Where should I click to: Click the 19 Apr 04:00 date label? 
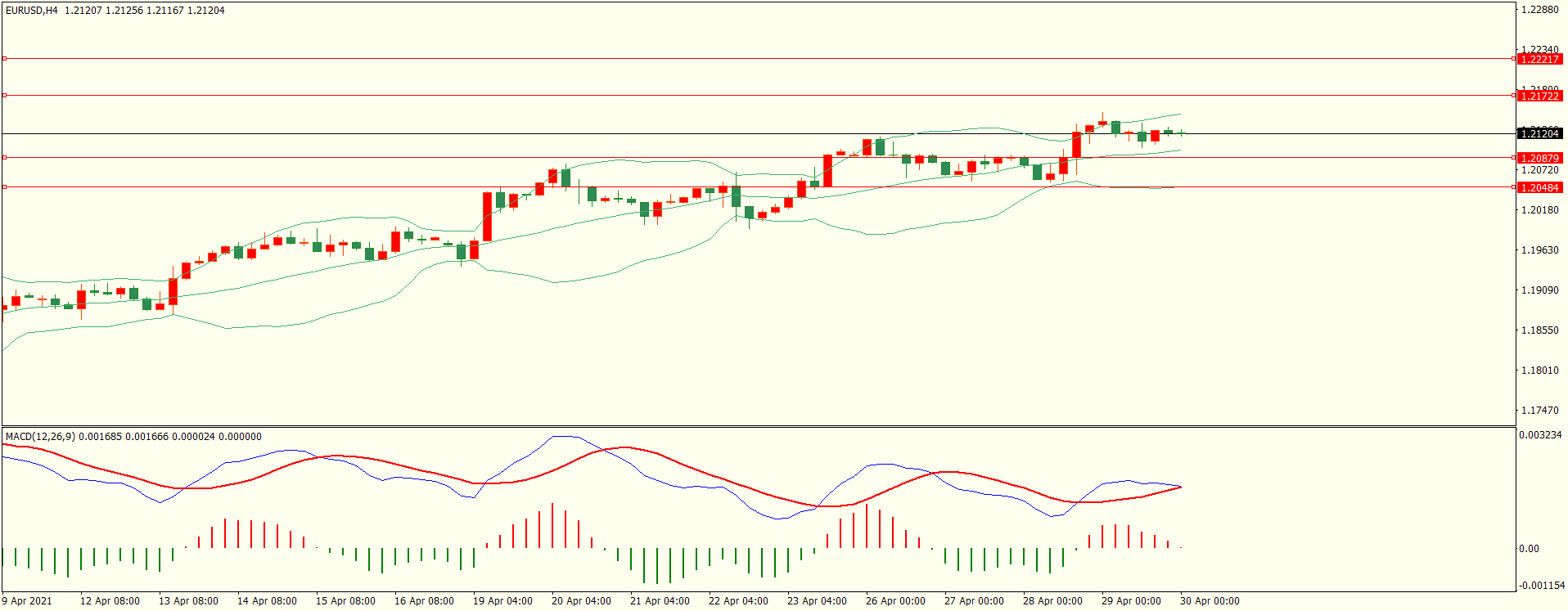[502, 601]
